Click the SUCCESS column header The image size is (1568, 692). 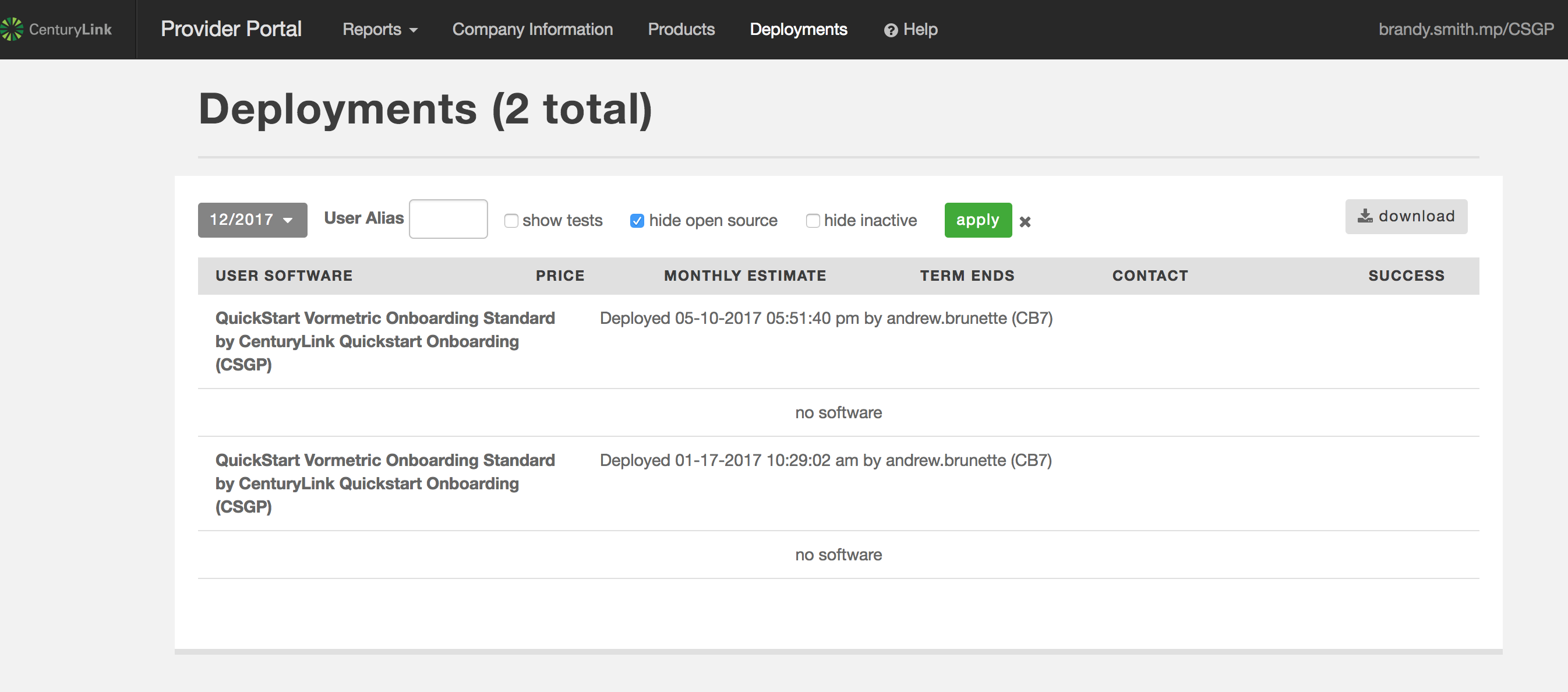1406,276
